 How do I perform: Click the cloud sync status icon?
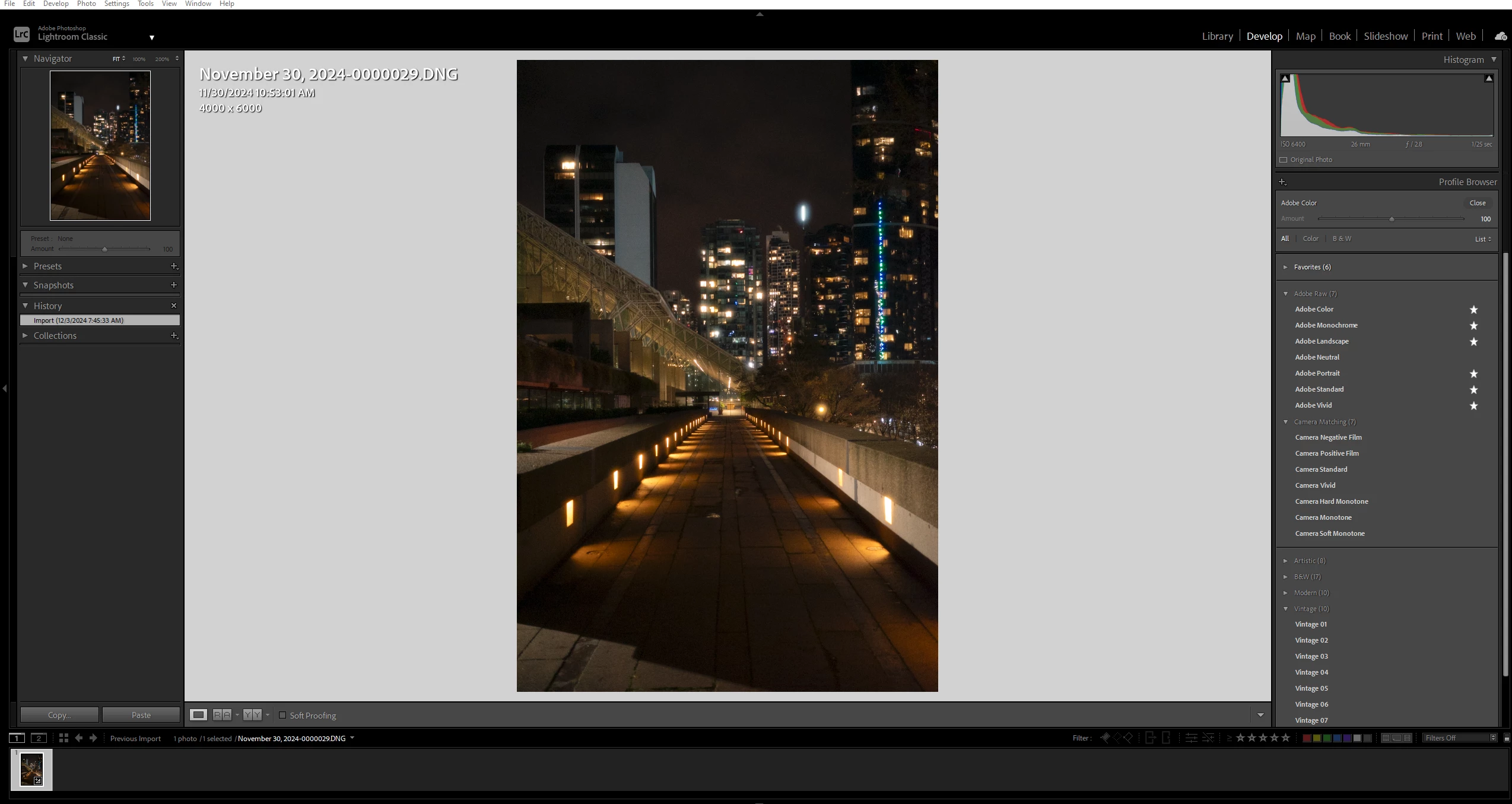coord(1500,36)
